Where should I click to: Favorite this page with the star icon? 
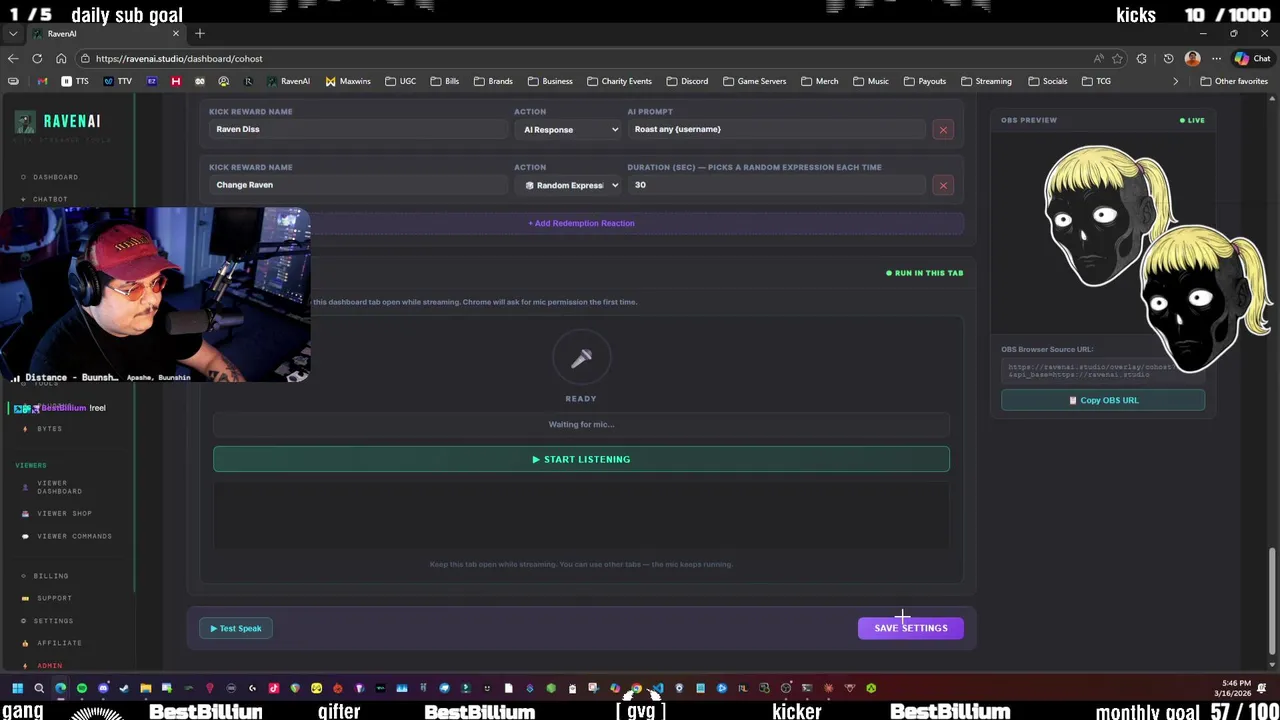click(x=1117, y=58)
